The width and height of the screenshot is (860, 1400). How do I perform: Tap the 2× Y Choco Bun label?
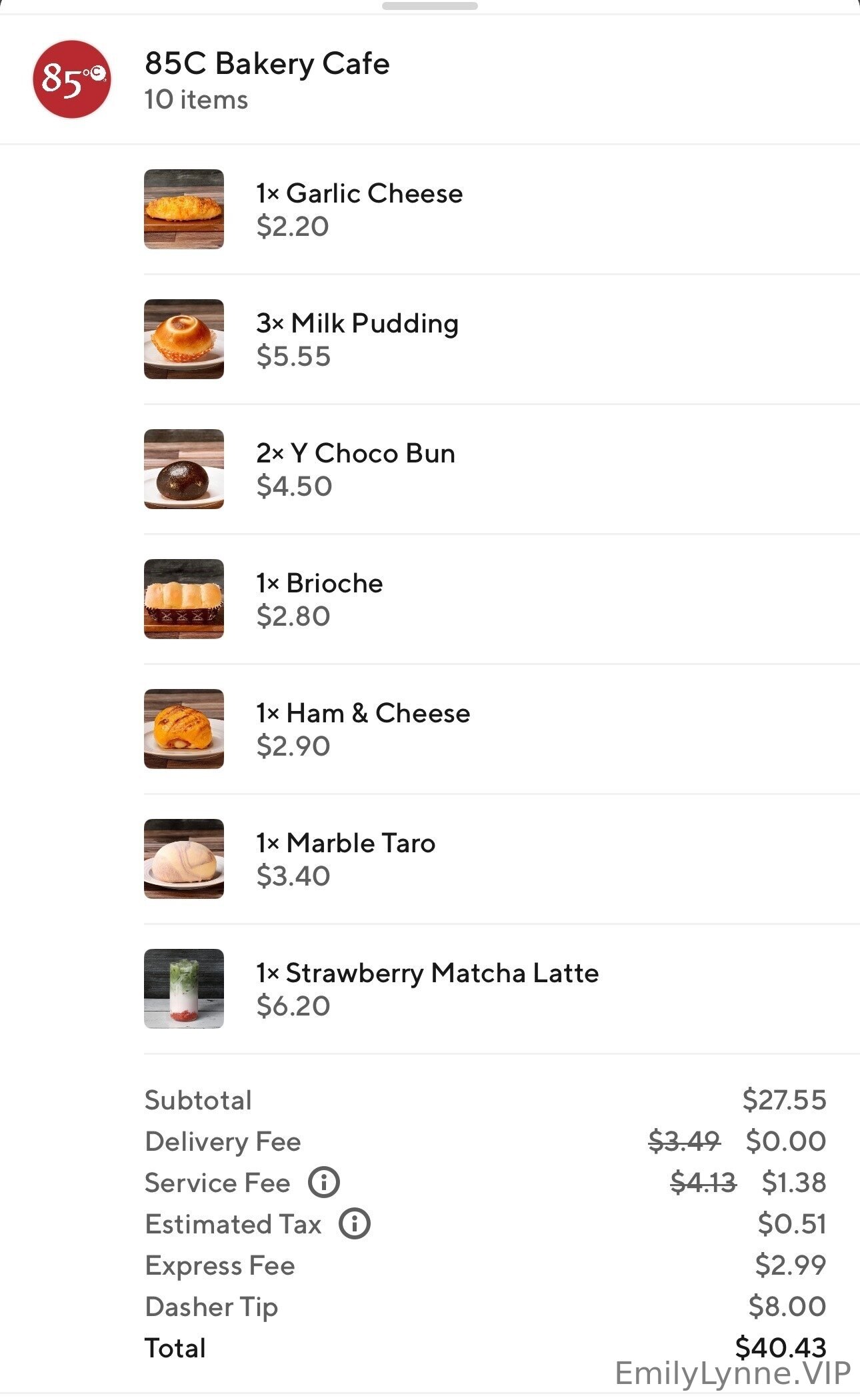coord(355,453)
